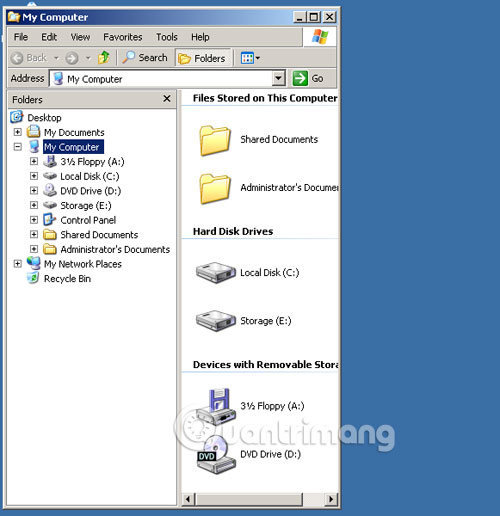
Task: Open the Views icon in toolbar
Action: pyautogui.click(x=247, y=58)
